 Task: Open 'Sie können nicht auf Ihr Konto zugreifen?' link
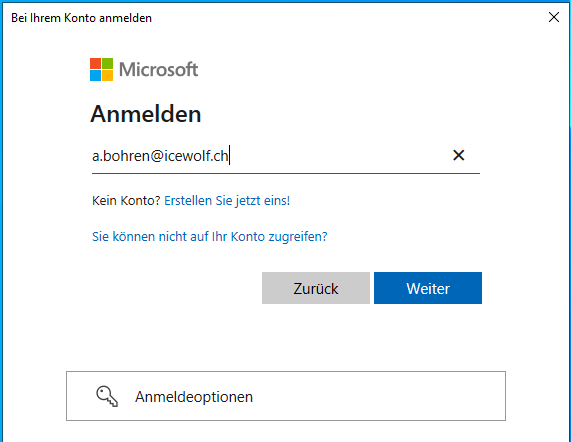click(x=210, y=237)
